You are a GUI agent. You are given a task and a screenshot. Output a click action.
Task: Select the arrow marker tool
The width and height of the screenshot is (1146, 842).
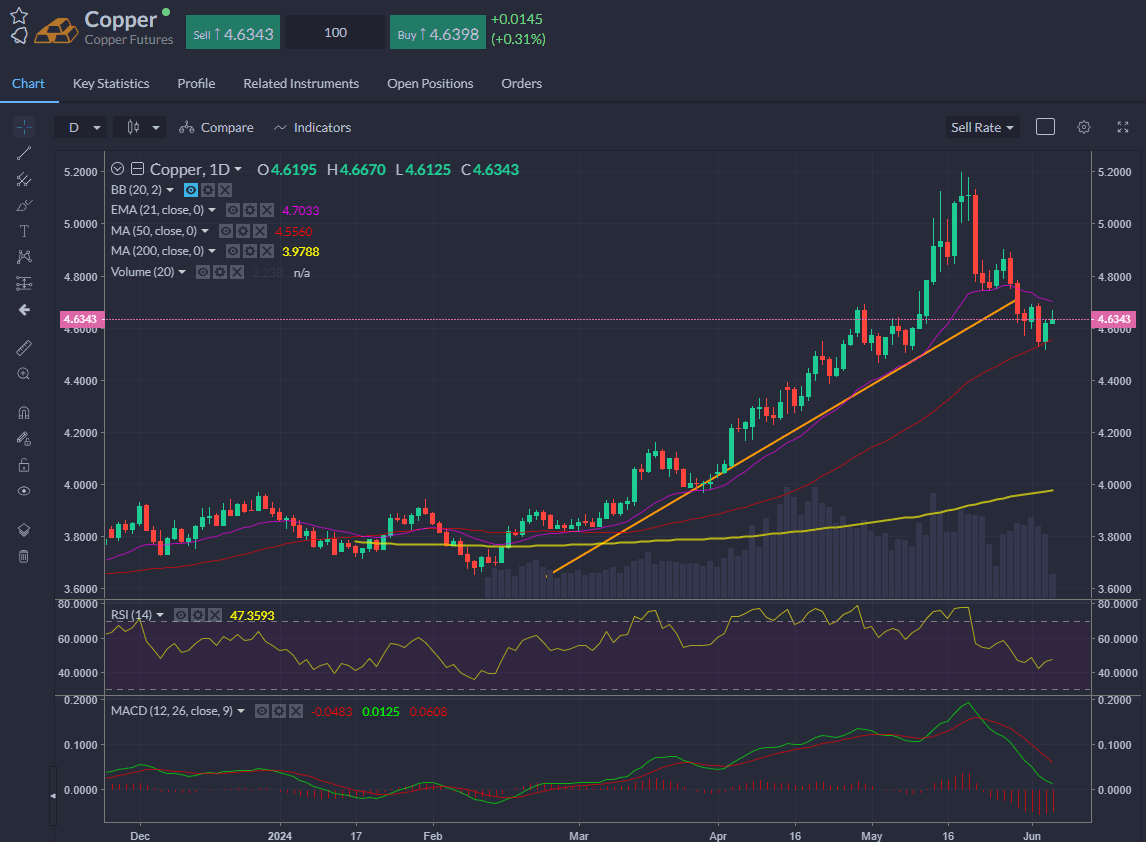pyautogui.click(x=24, y=310)
